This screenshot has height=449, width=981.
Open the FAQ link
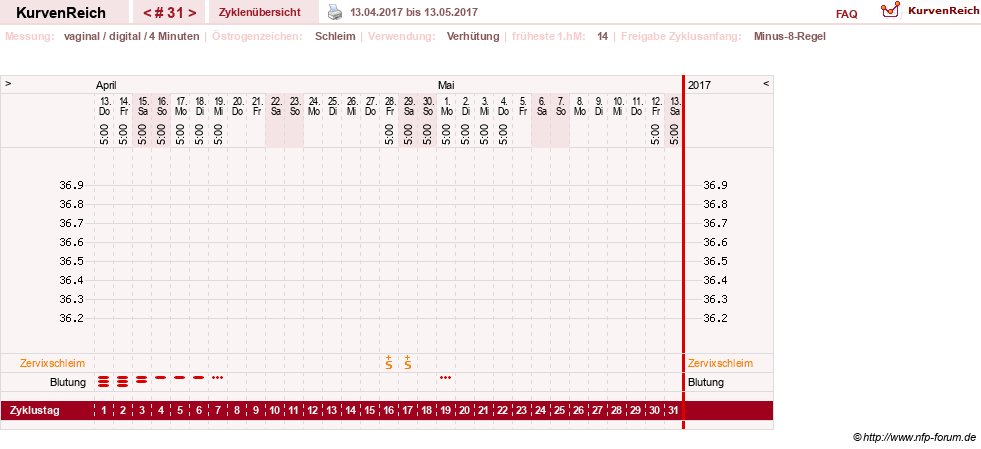click(846, 14)
